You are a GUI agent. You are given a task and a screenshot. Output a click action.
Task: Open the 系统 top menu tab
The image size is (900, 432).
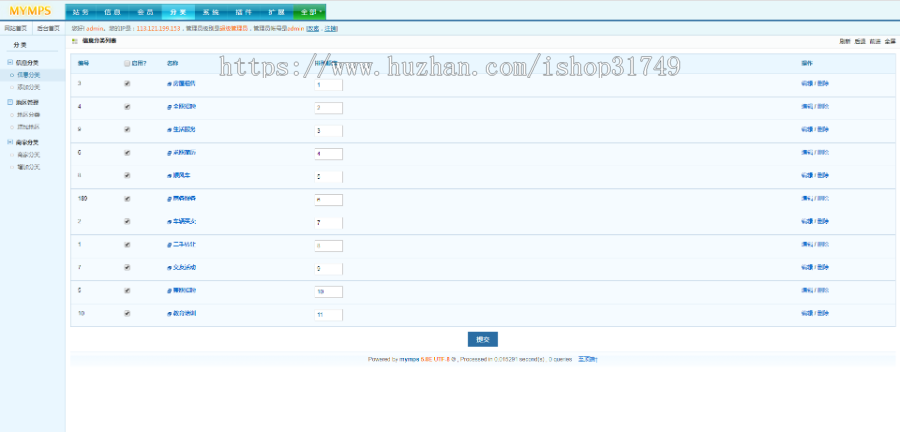211,12
